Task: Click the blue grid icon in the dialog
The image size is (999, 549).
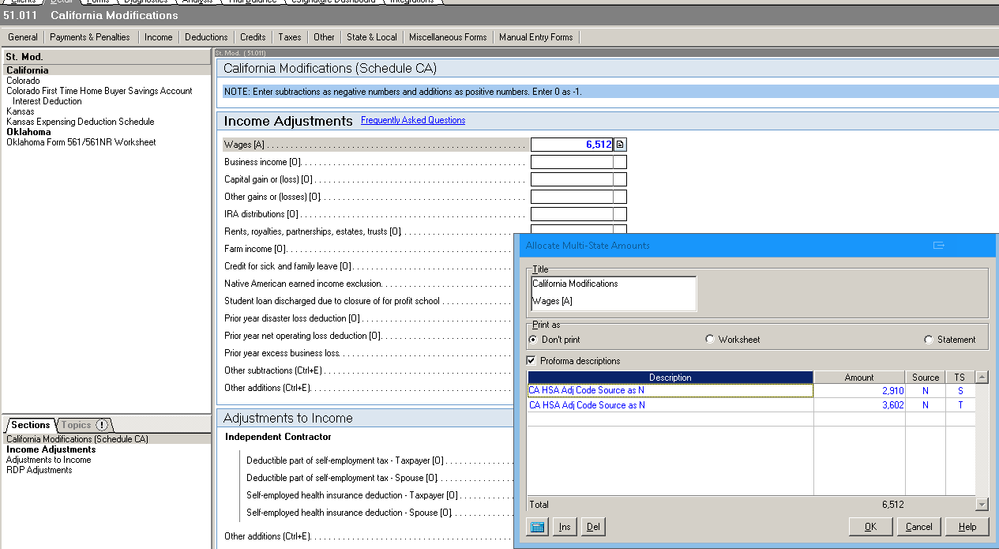Action: 537,527
